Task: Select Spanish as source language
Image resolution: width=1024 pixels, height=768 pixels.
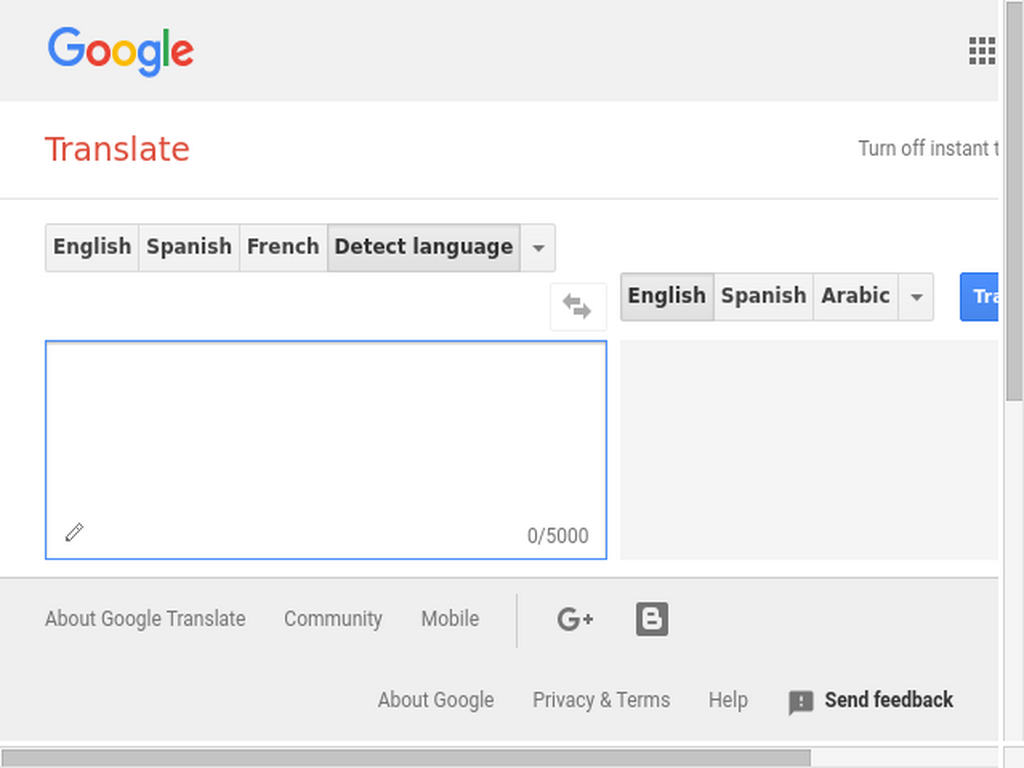Action: pos(189,247)
